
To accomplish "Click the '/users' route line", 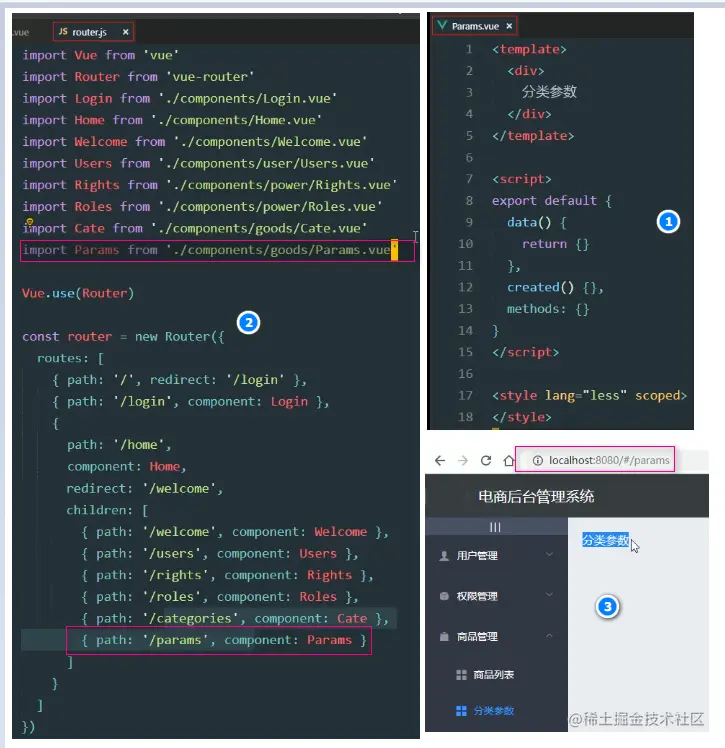I will 220,553.
